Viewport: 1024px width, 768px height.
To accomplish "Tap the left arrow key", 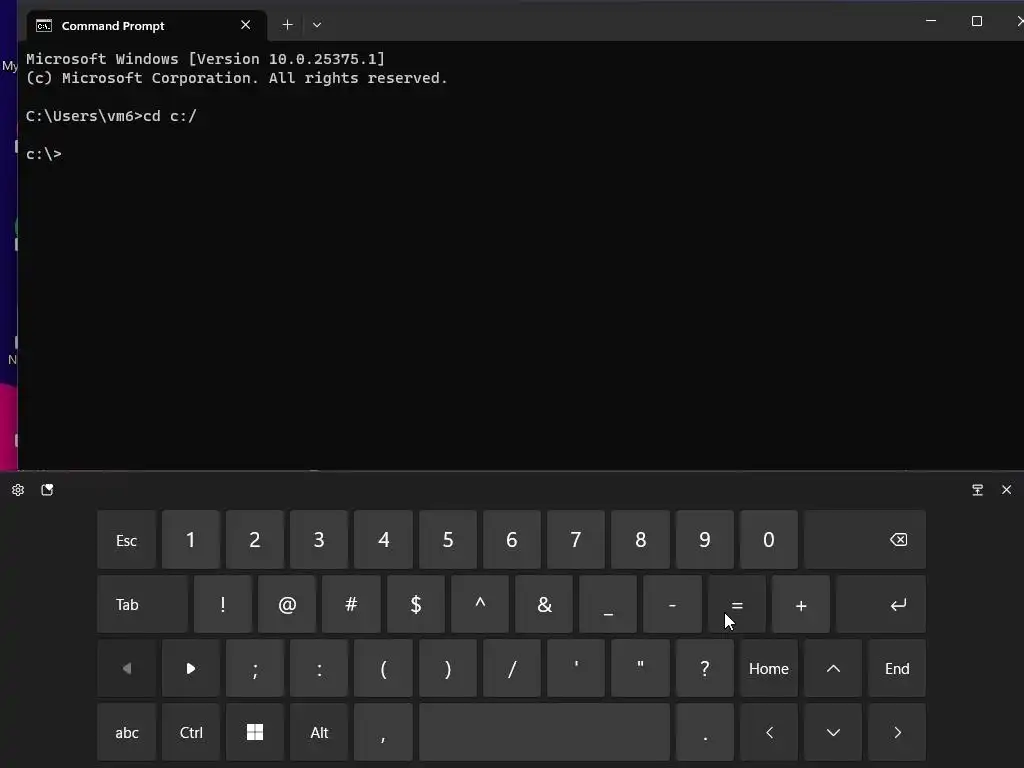I will [x=769, y=733].
